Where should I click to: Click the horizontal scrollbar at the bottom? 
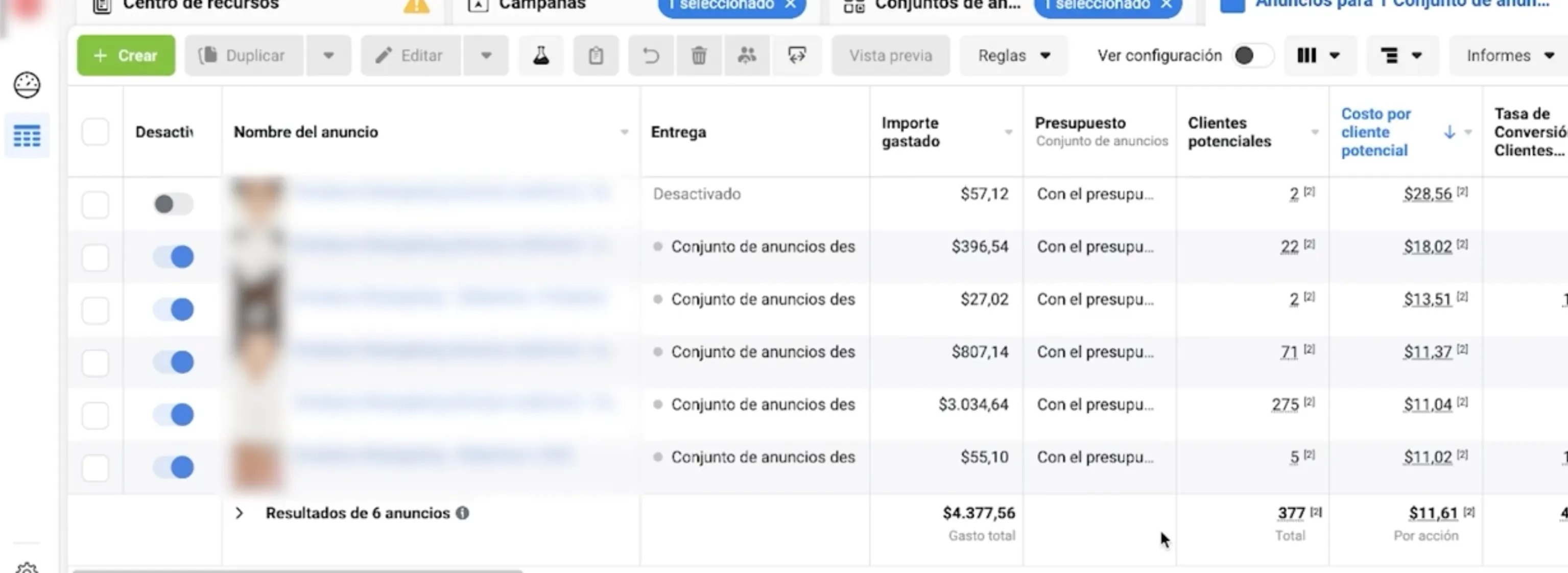(297, 570)
